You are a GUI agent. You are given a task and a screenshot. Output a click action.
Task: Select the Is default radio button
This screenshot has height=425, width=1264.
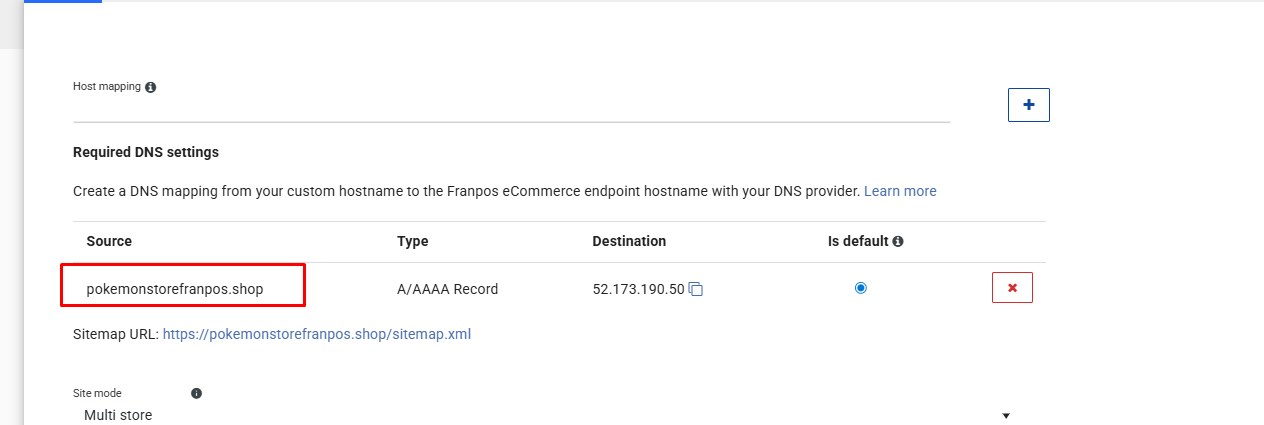861,288
